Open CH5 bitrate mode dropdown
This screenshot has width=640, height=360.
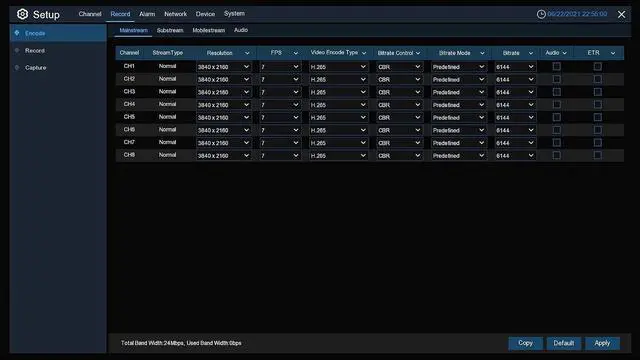coord(459,118)
